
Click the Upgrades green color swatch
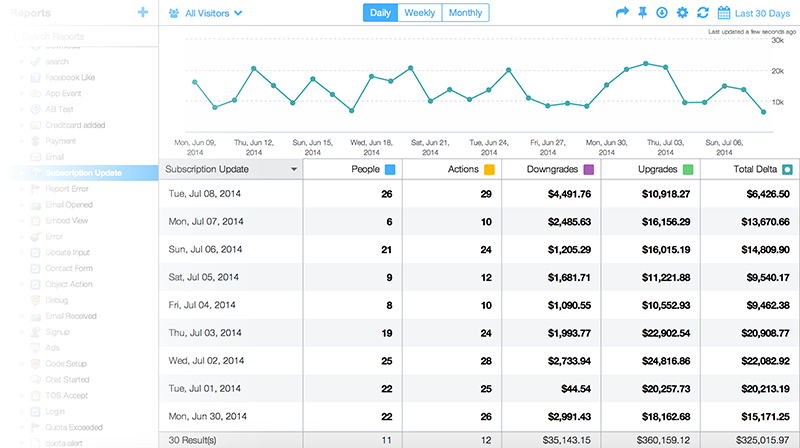click(688, 170)
